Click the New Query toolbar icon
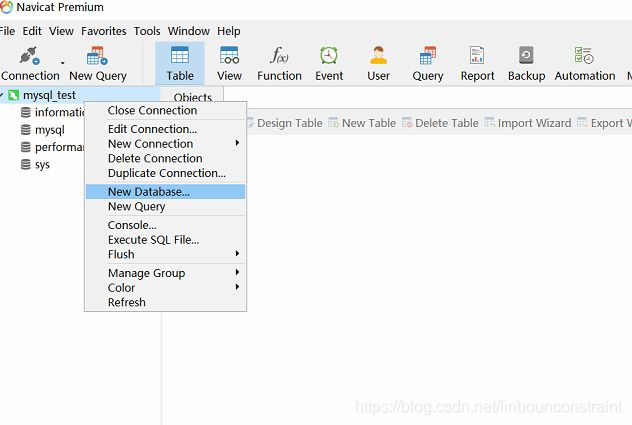The width and height of the screenshot is (632, 425). point(97,56)
